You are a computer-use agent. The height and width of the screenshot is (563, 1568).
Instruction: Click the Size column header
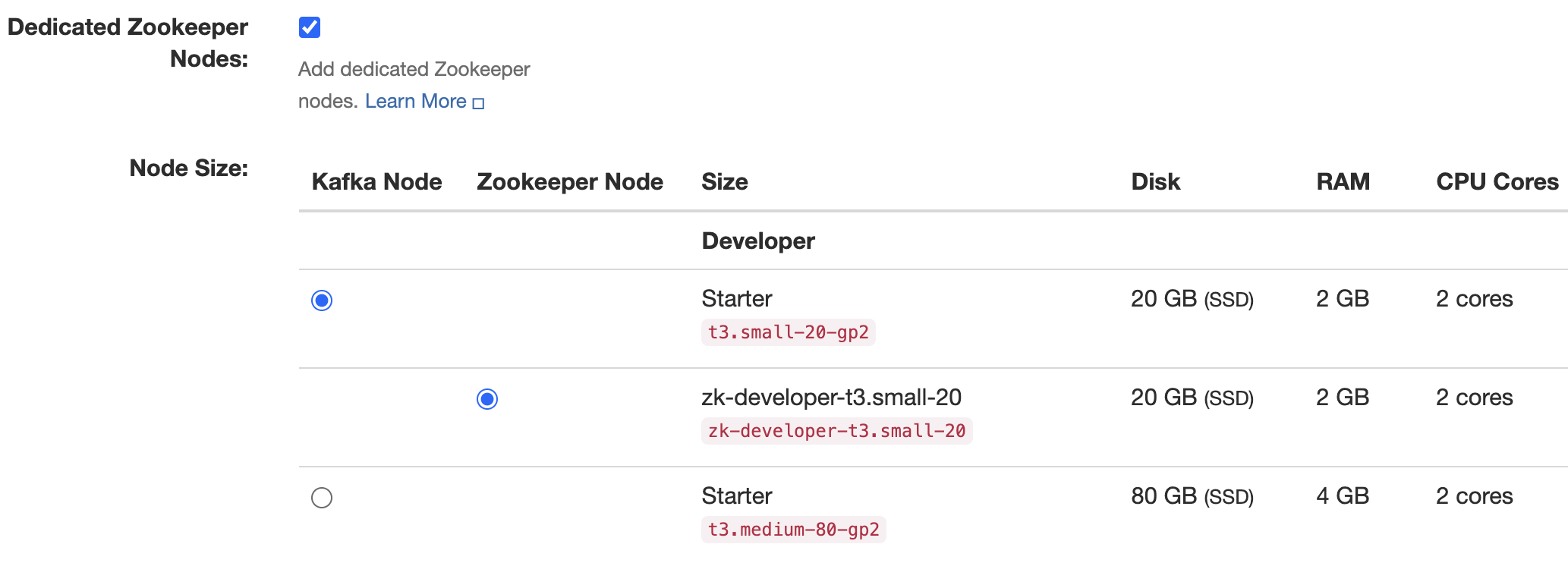click(724, 181)
